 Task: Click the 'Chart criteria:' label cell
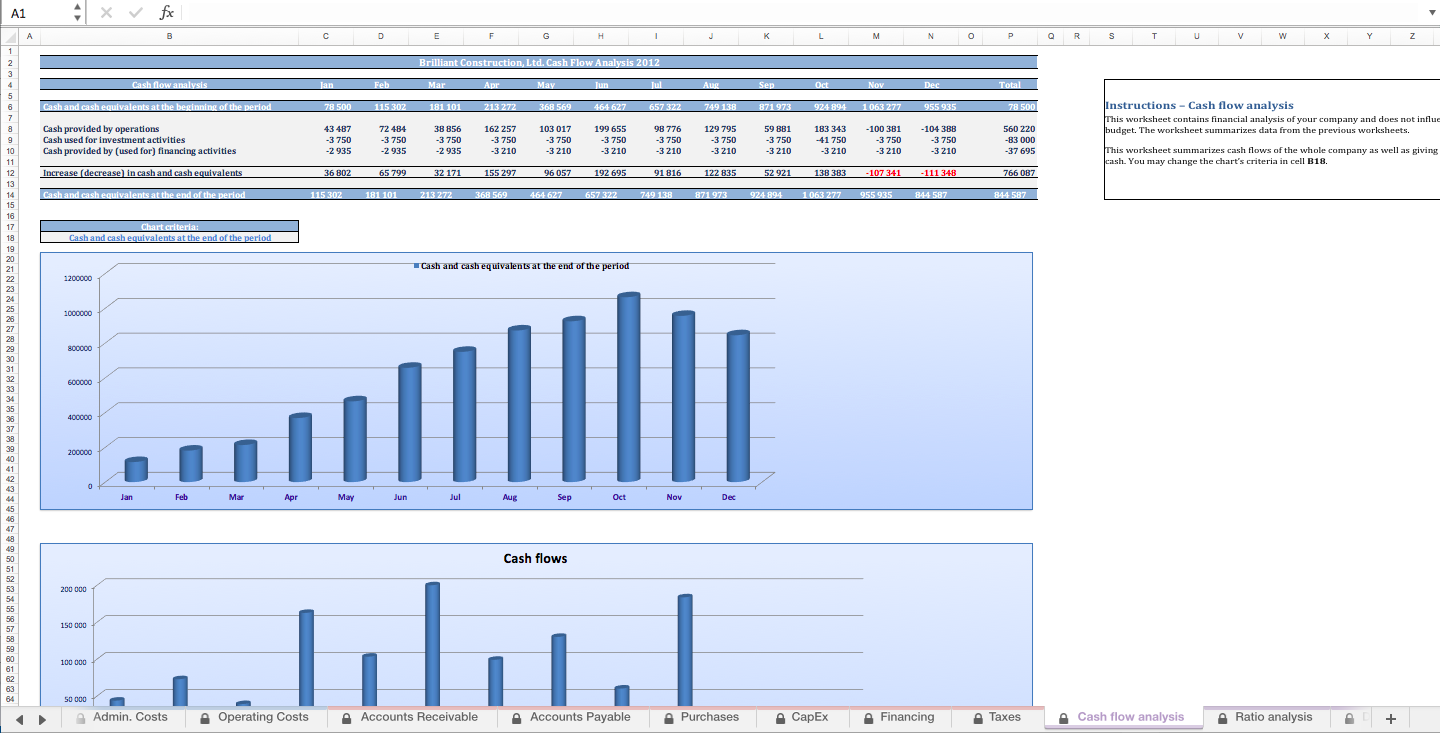(170, 227)
